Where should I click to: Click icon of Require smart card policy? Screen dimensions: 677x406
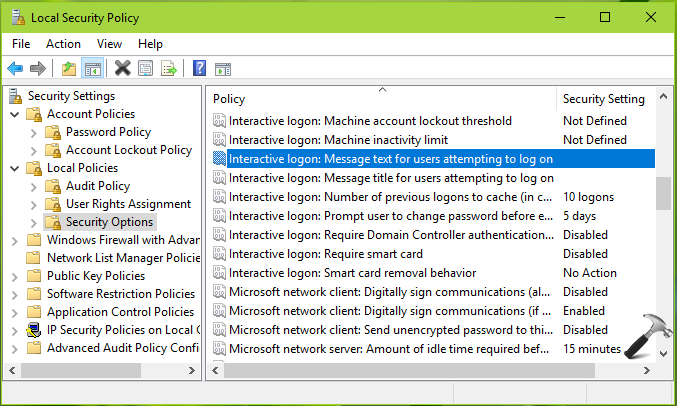click(x=219, y=254)
